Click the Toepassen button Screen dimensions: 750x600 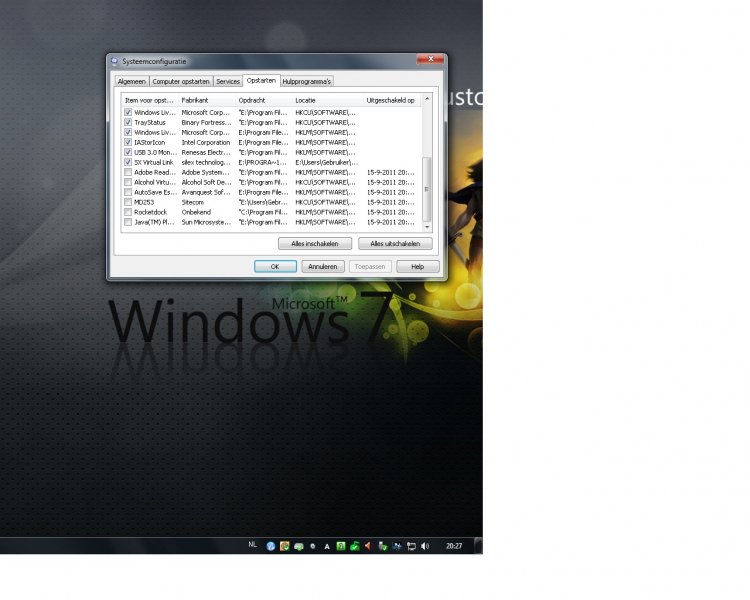pyautogui.click(x=370, y=267)
